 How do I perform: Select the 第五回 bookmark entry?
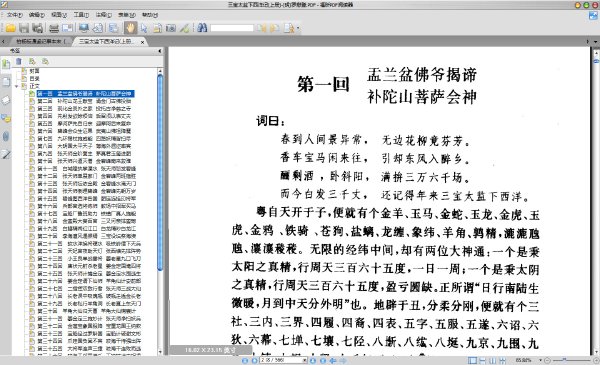point(84,124)
